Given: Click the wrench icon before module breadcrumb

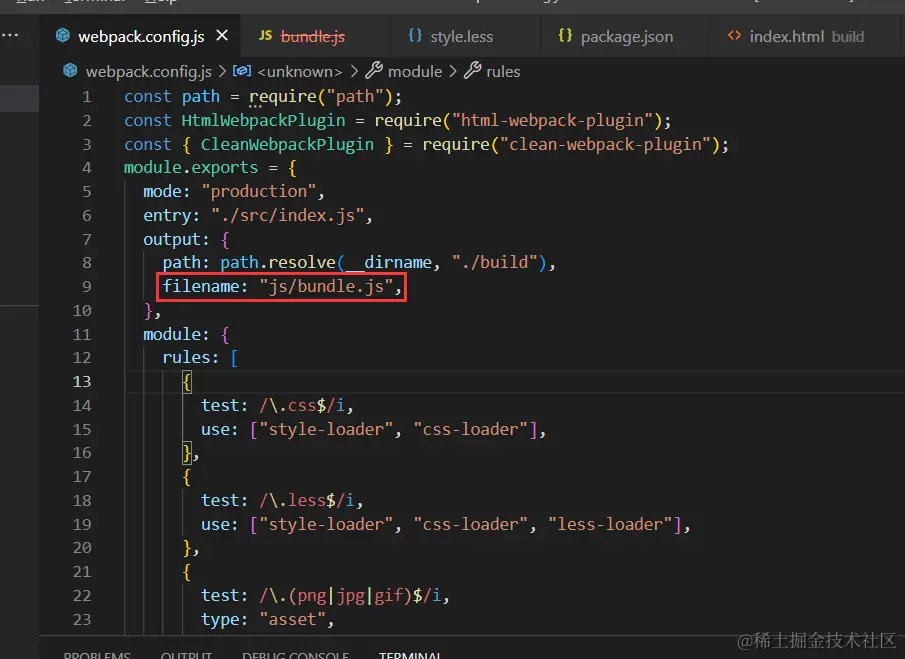Looking at the screenshot, I should (x=374, y=70).
